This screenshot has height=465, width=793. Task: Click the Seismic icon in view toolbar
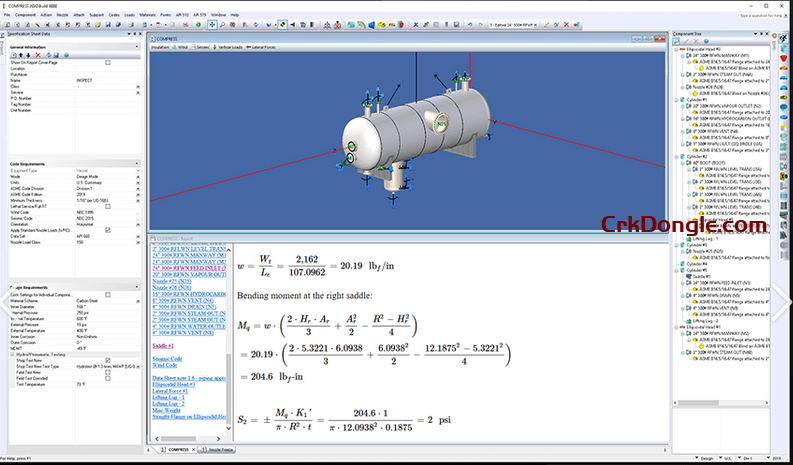194,47
